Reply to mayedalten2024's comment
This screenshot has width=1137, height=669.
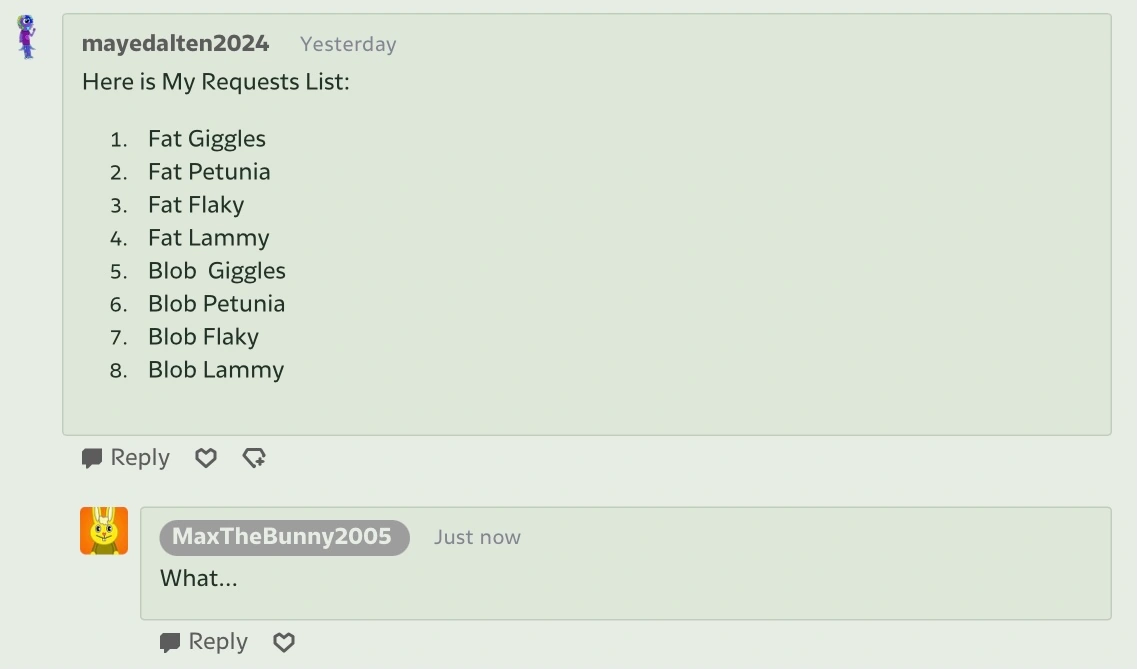point(126,458)
